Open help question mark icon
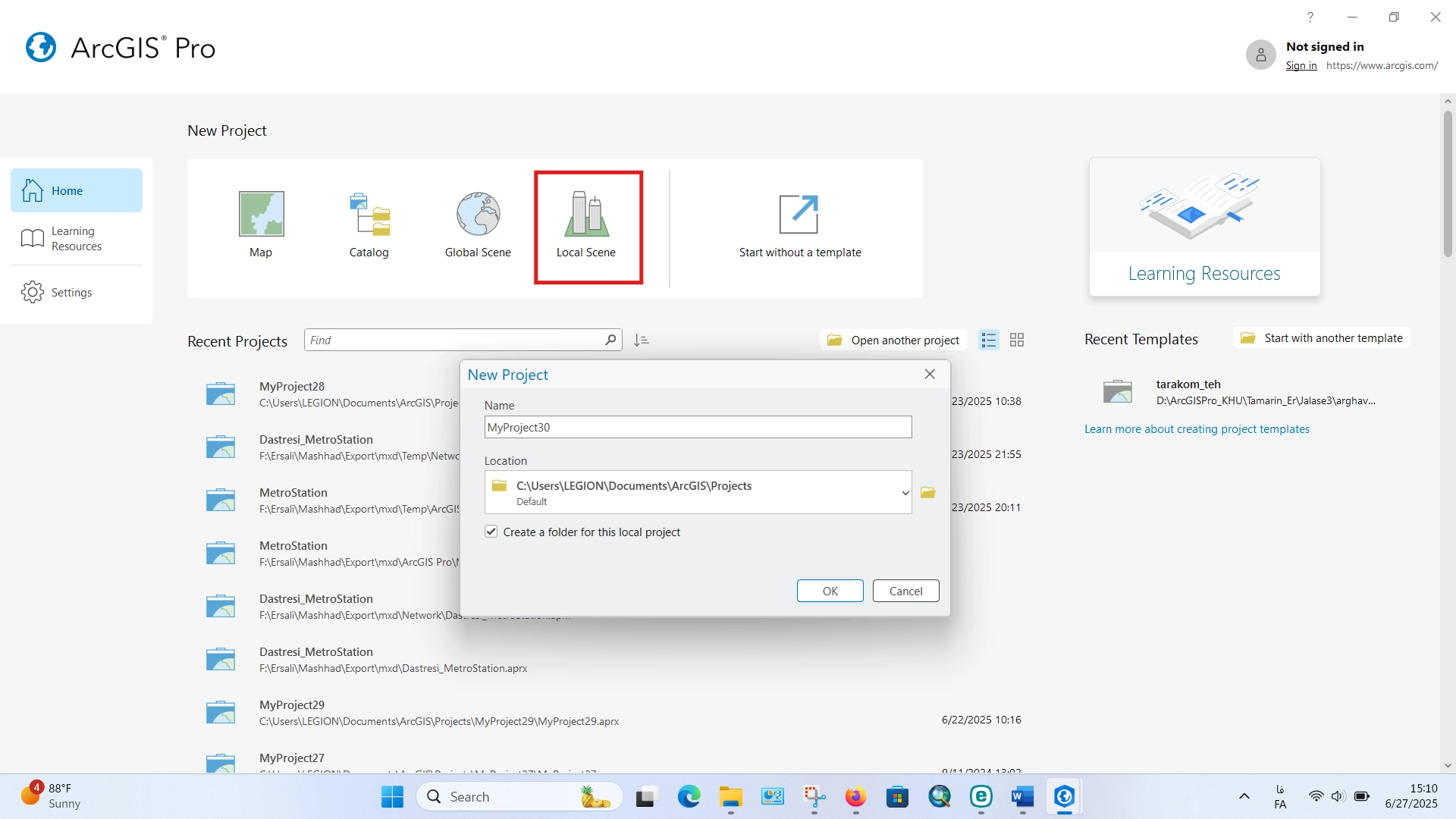The height and width of the screenshot is (819, 1456). click(1310, 17)
